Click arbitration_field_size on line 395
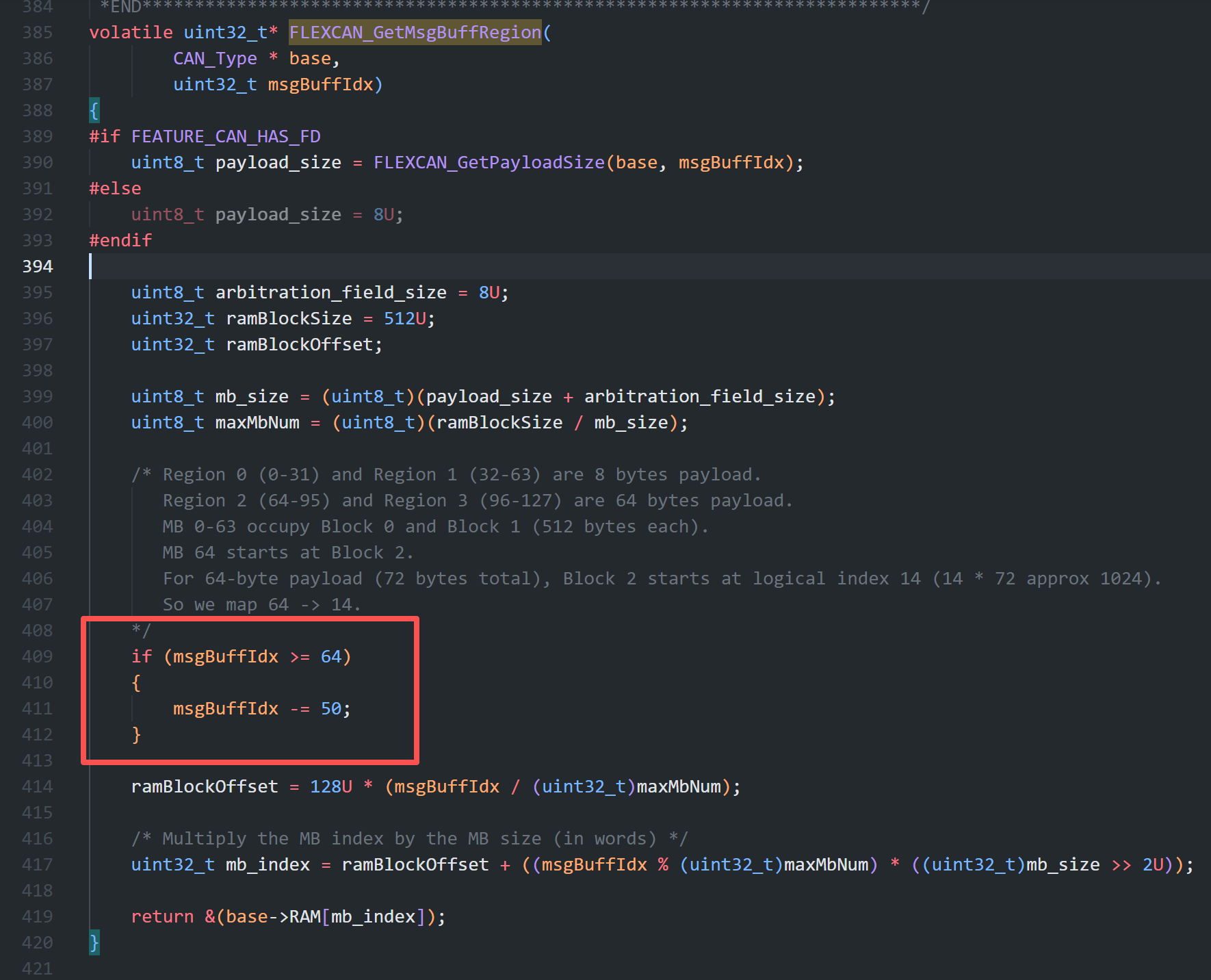This screenshot has height=980, width=1211. click(x=330, y=292)
